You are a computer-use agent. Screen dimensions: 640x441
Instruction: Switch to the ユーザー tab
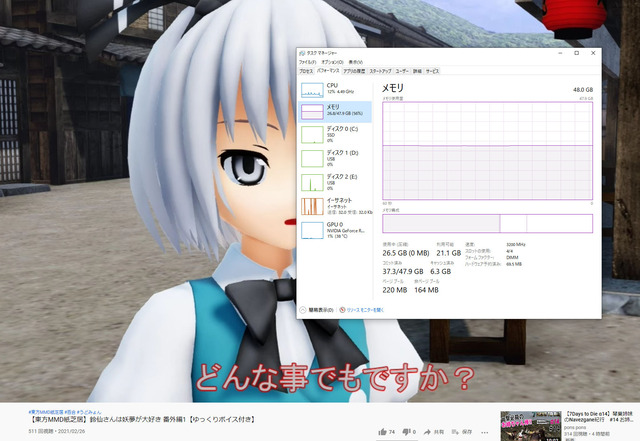click(x=402, y=71)
